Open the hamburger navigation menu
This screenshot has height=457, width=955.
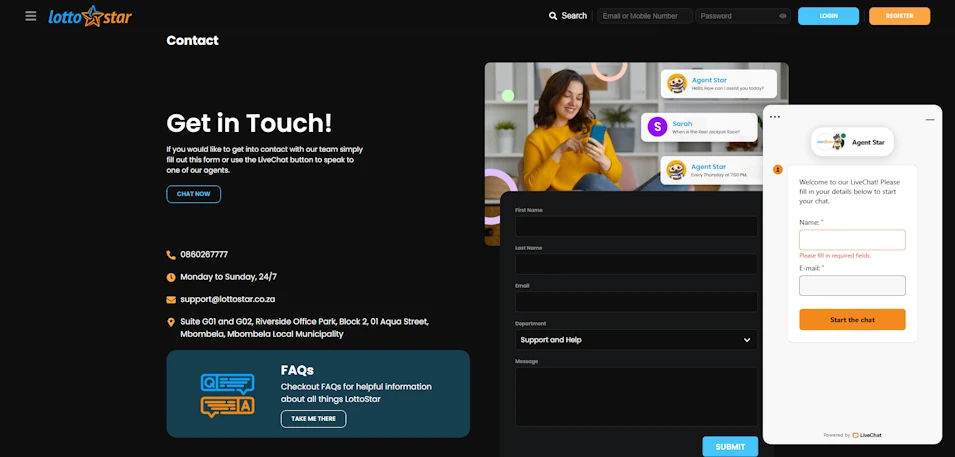click(x=30, y=16)
